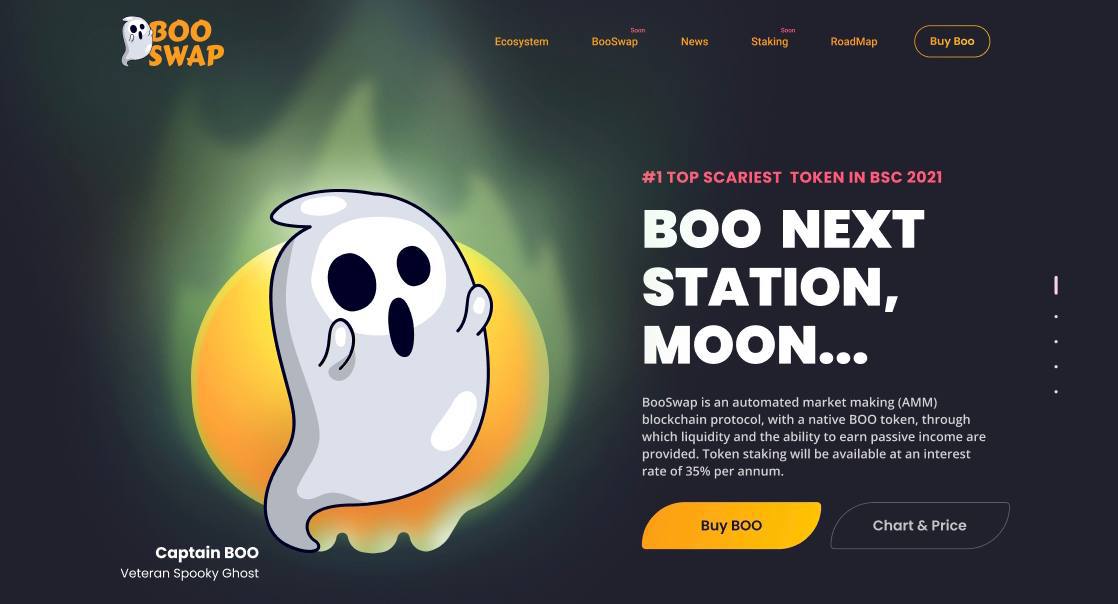
Task: Click the orange BOO SWAP logo text
Action: tap(187, 43)
